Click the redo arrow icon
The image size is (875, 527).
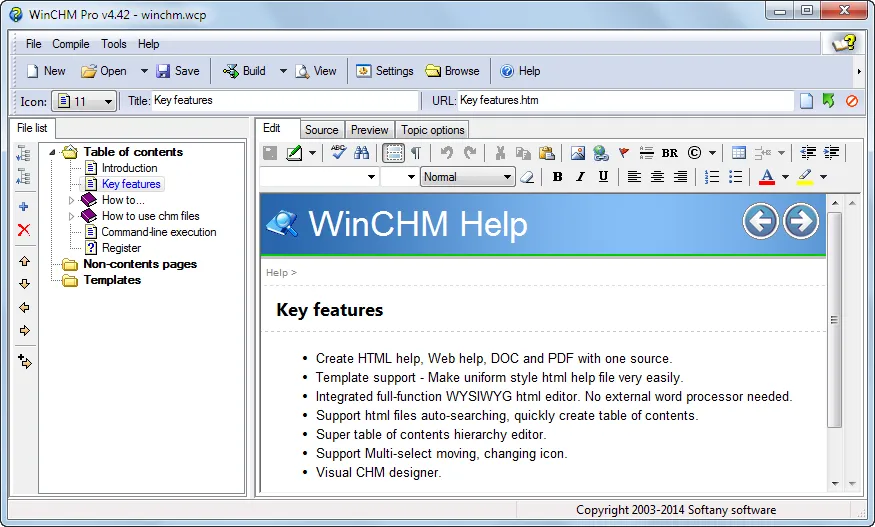tap(470, 152)
